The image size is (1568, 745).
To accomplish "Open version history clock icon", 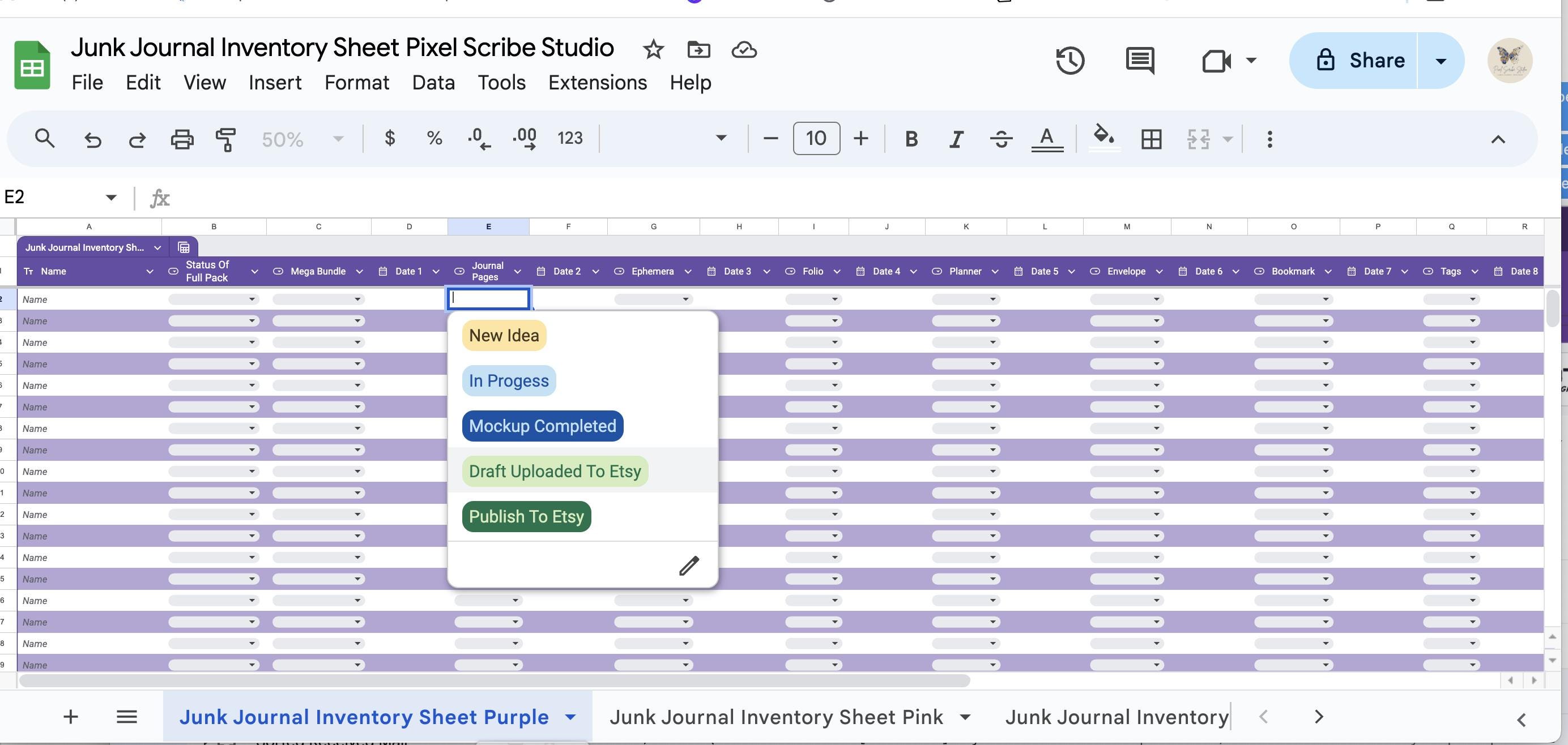I will [1071, 60].
